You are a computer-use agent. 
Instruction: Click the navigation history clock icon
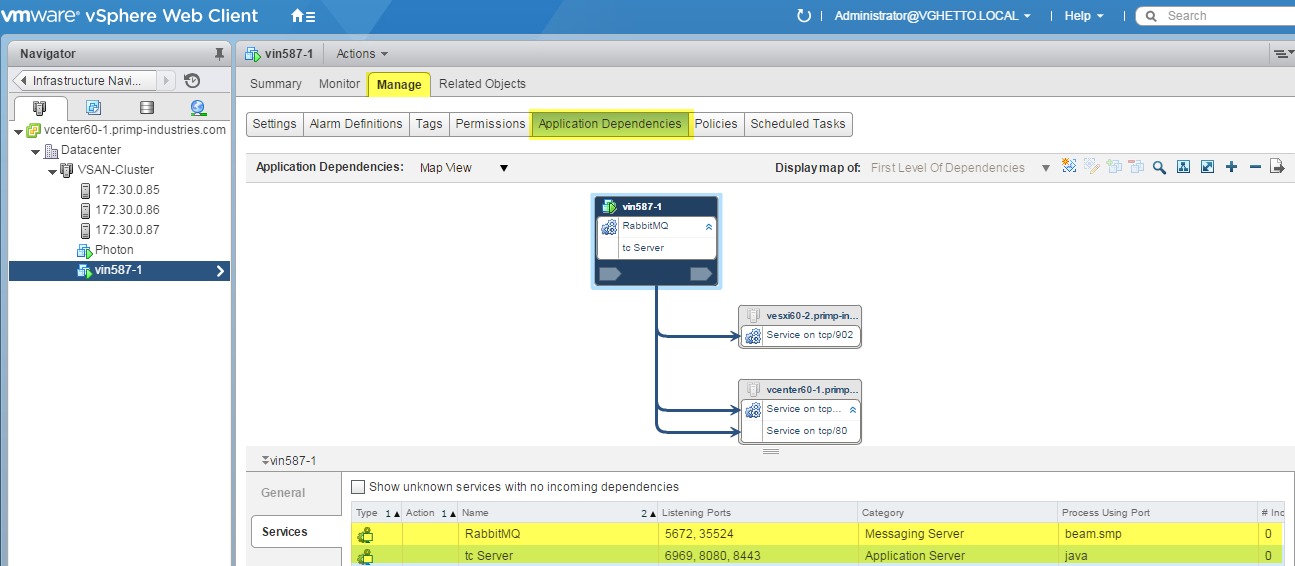coord(192,81)
